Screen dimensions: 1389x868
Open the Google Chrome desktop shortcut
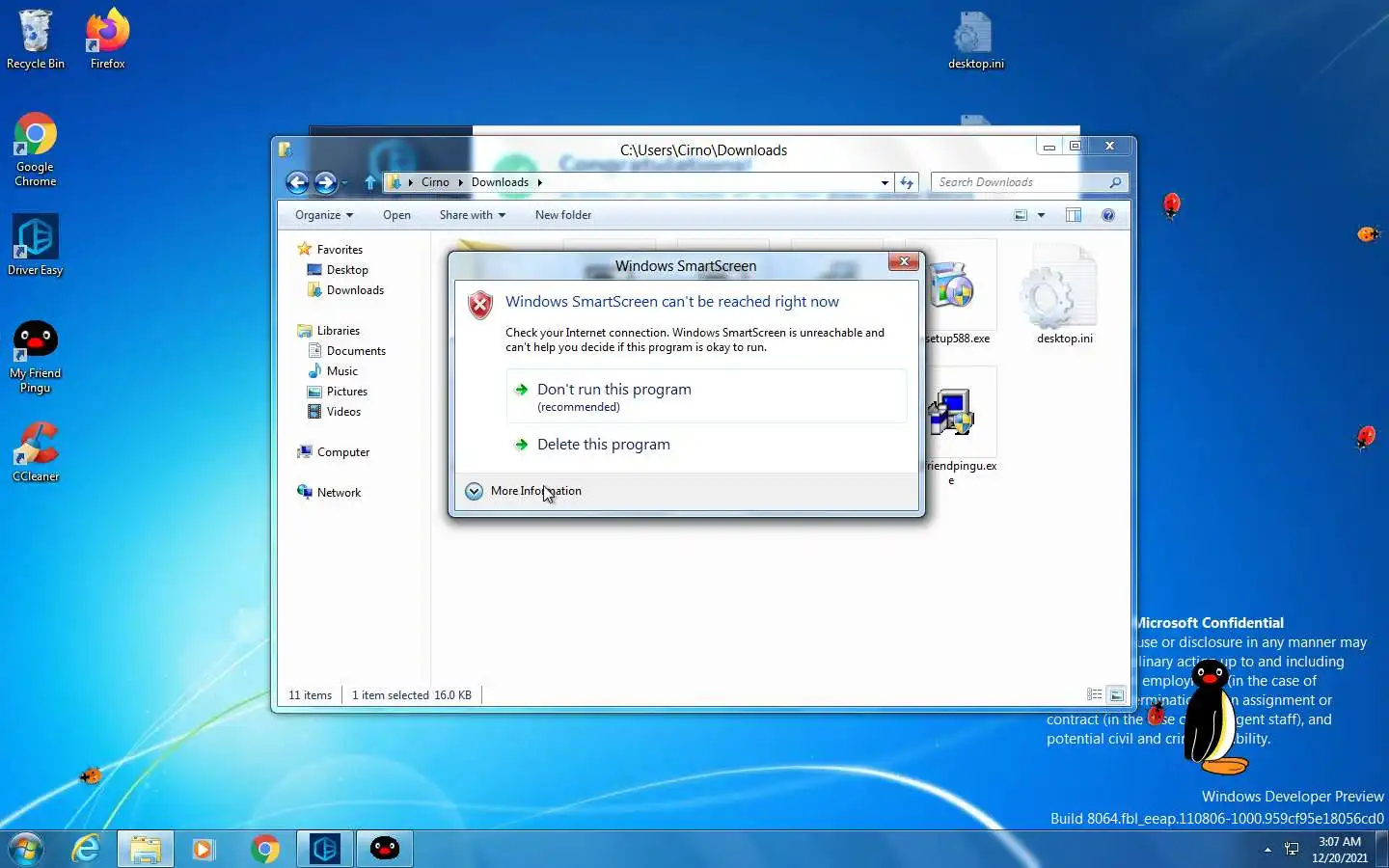(x=35, y=150)
